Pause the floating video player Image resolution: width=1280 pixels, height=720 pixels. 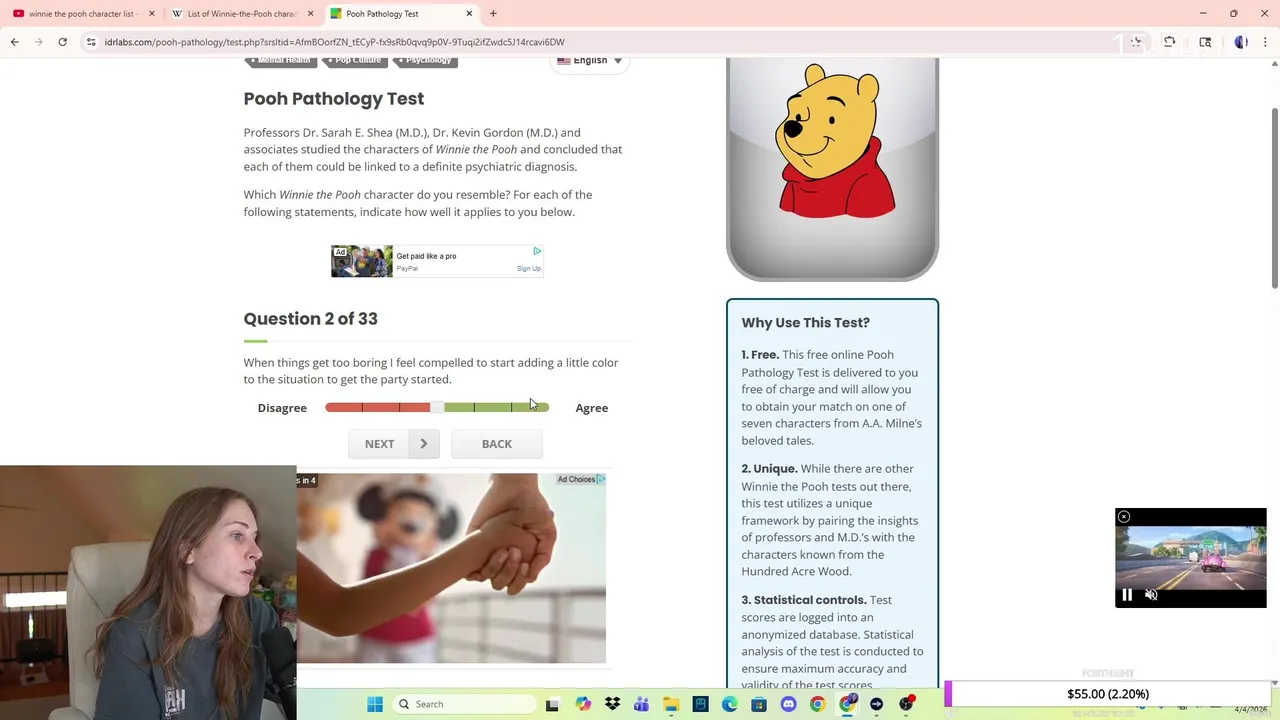1127,595
